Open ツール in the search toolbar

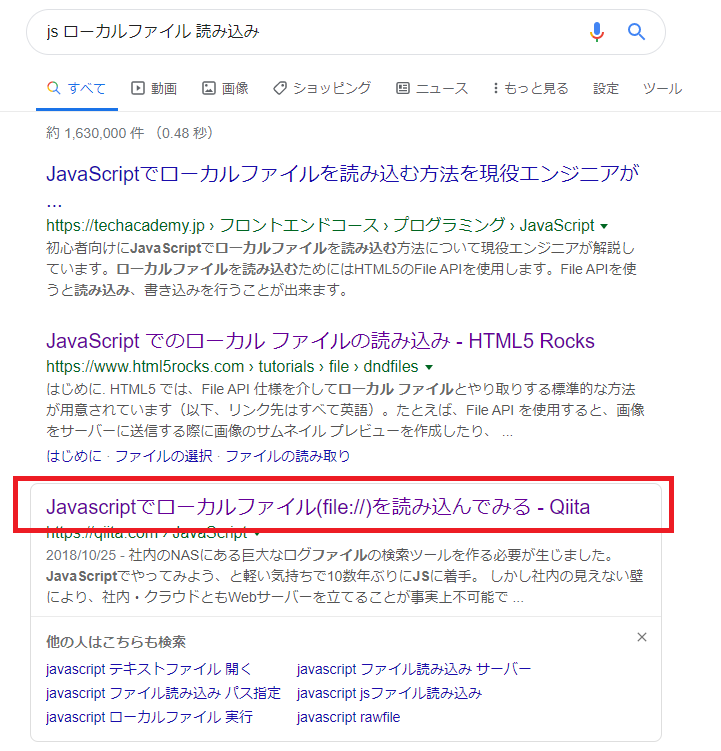pos(663,89)
